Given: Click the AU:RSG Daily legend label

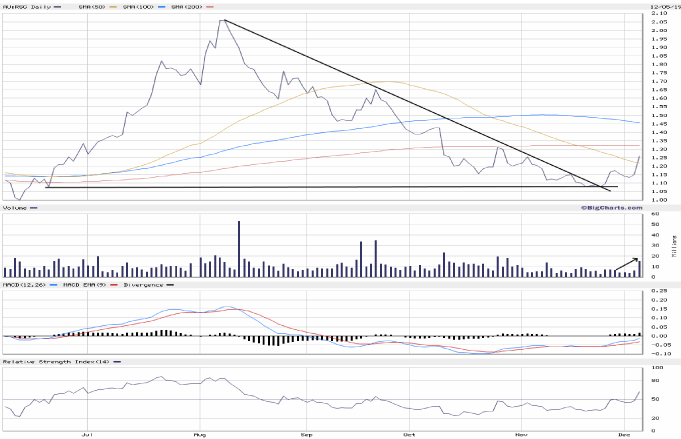Looking at the screenshot, I should pos(24,6).
